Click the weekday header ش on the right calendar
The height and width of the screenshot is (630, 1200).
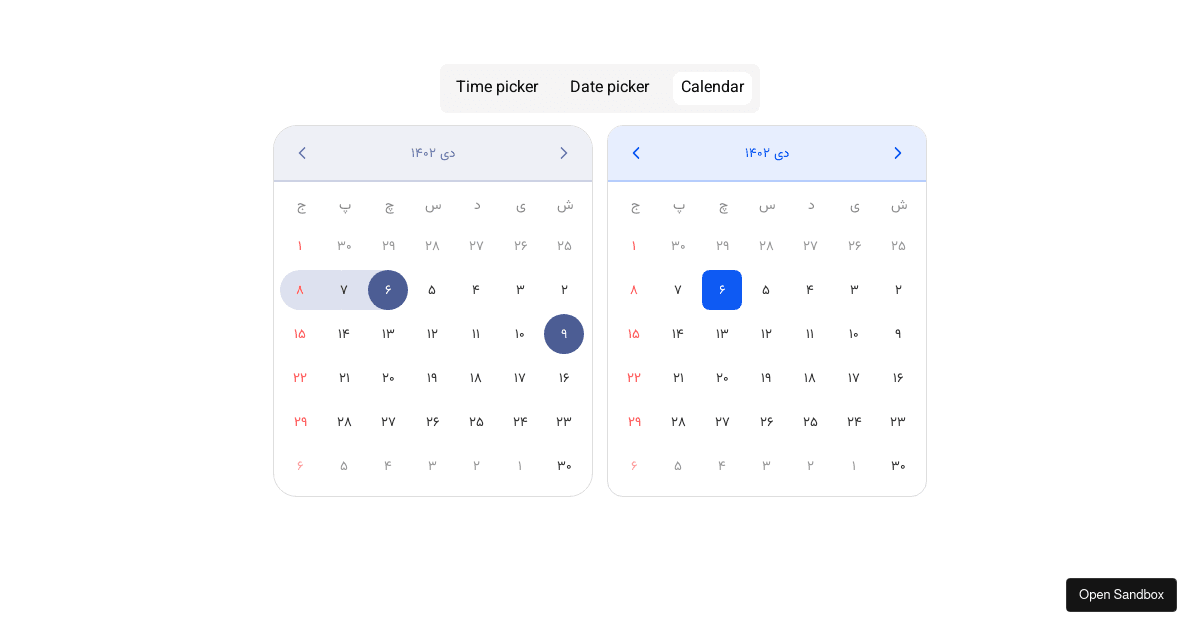click(x=898, y=206)
